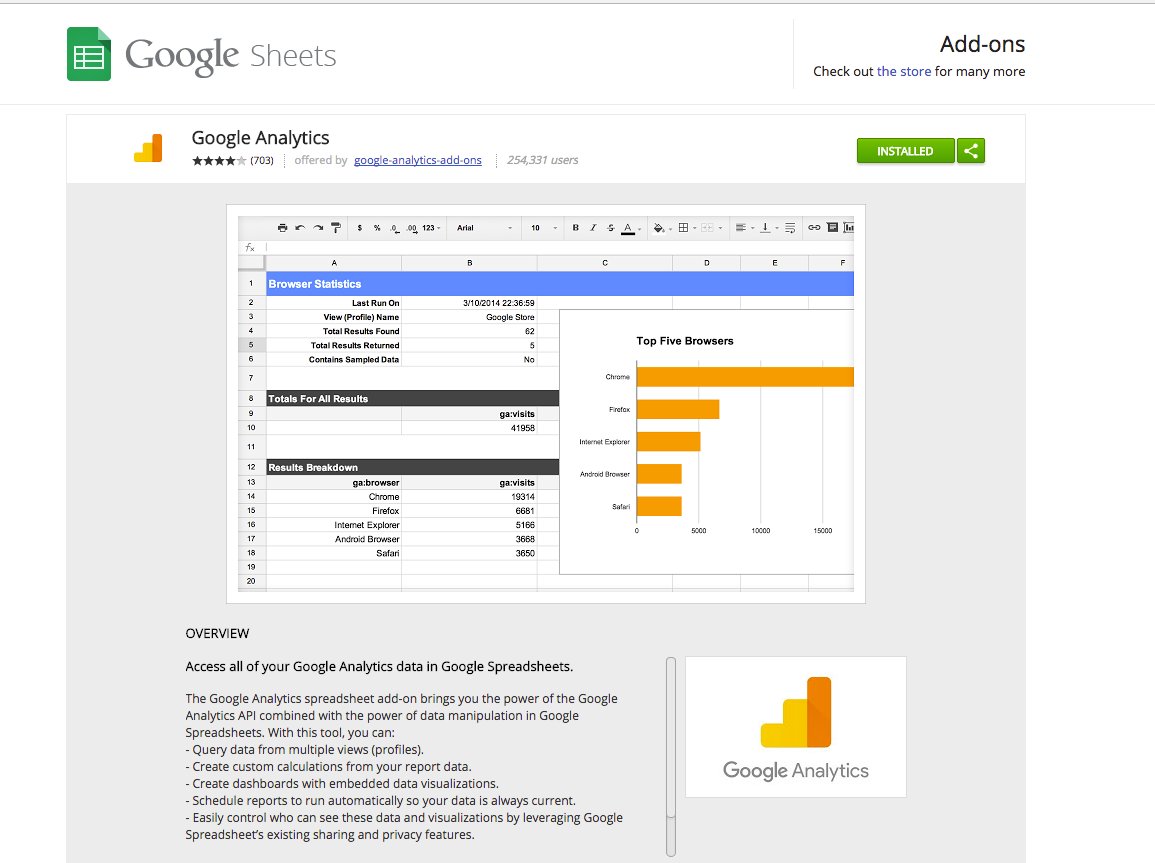Open the horizontal align icon
This screenshot has height=863, width=1155.
(742, 228)
